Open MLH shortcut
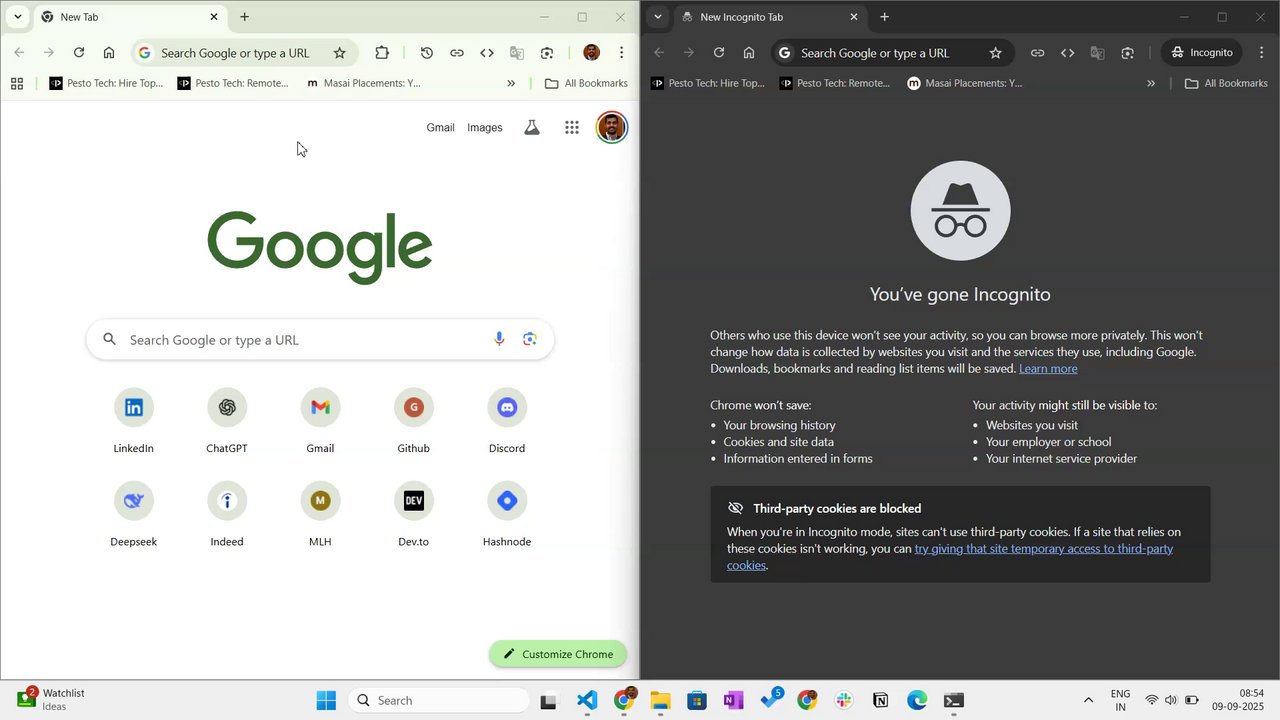This screenshot has width=1280, height=720. [x=320, y=514]
